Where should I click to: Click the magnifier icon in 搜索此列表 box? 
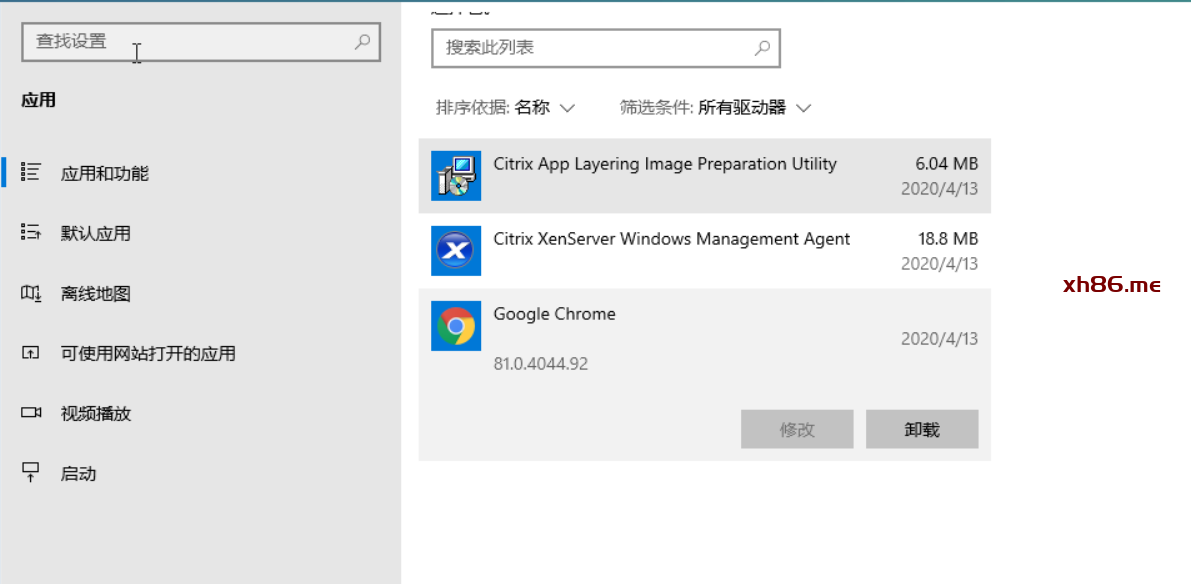point(762,48)
